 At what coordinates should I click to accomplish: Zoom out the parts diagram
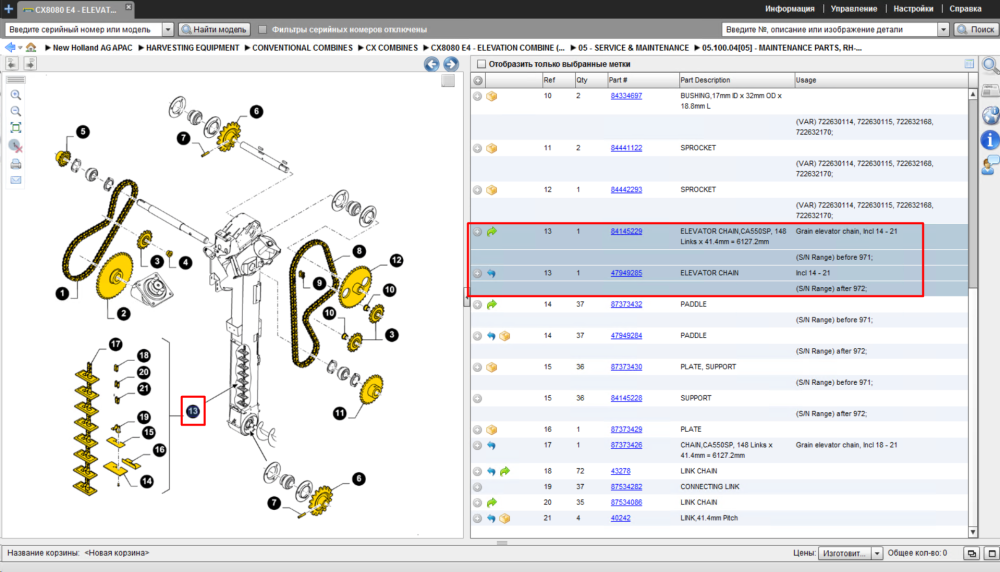tap(16, 111)
